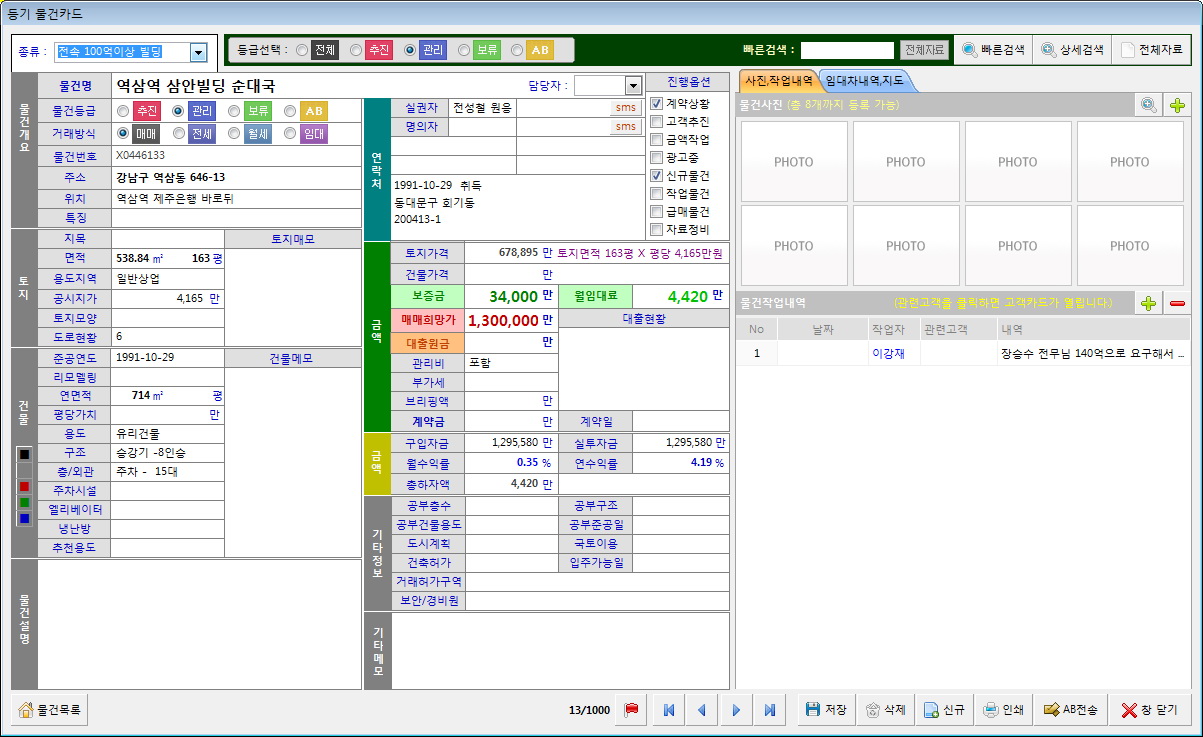
Task: Uncheck the 신규물건 option
Action: [x=656, y=175]
